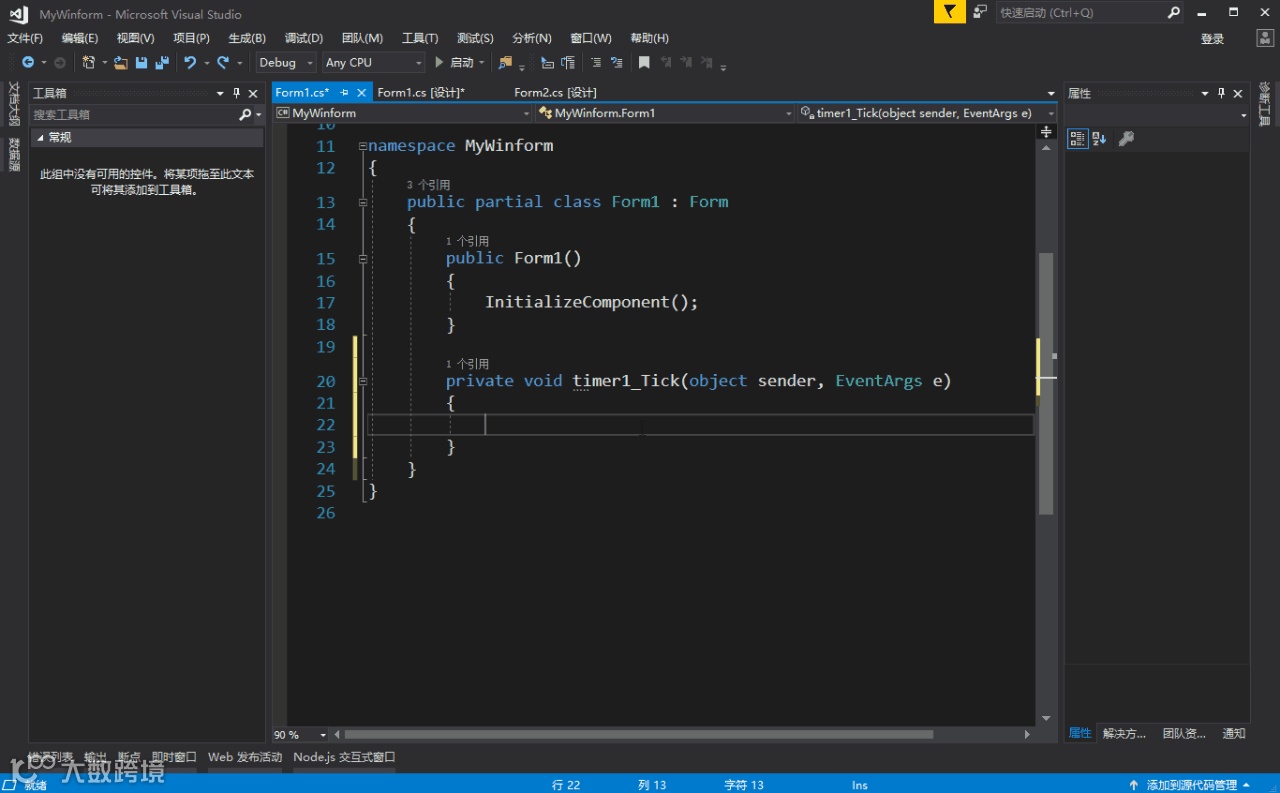The height and width of the screenshot is (793, 1280).
Task: Open the 输出 output window tab
Action: pyautogui.click(x=95, y=757)
